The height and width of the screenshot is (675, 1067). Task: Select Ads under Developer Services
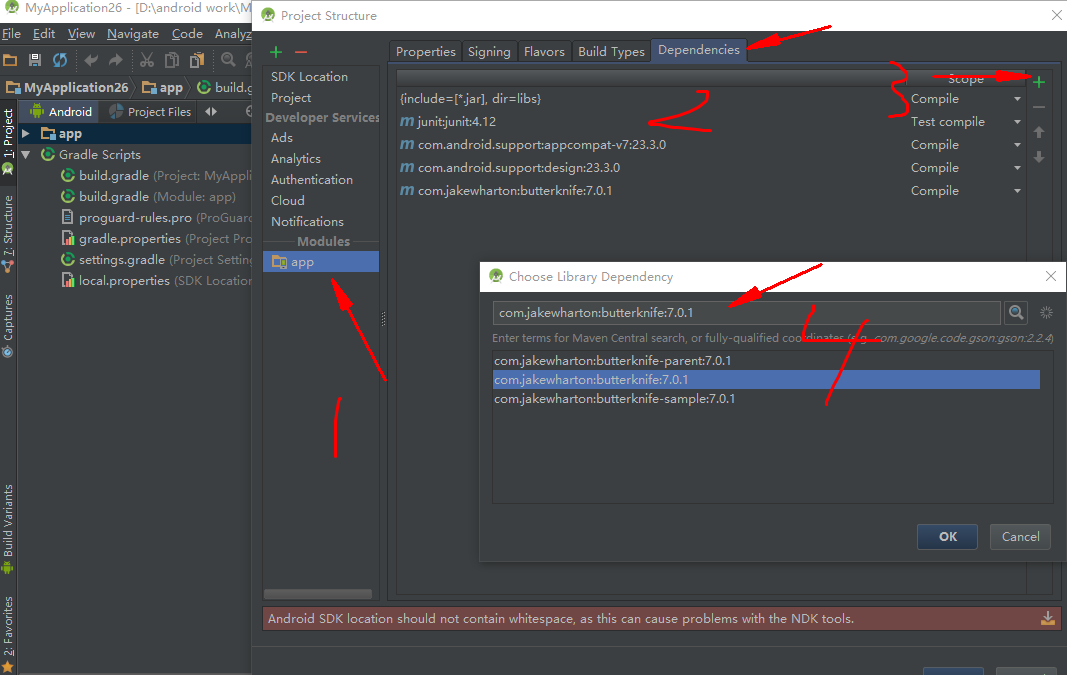click(x=282, y=137)
